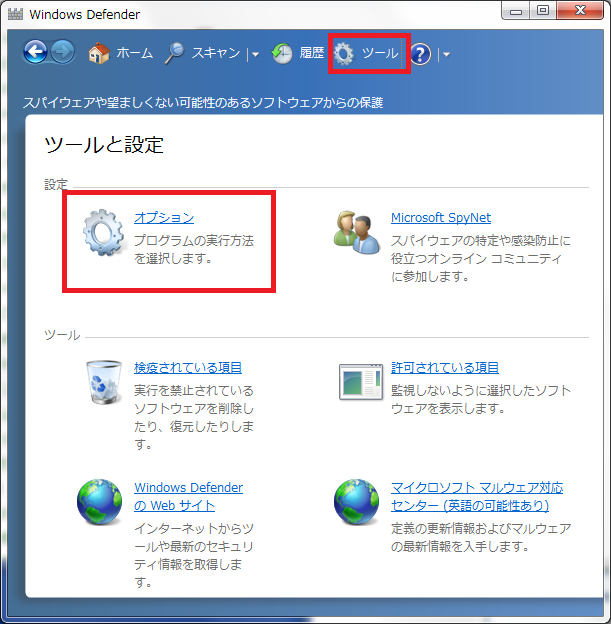611x624 pixels.
Task: Click description text 定義の更新情報およびマルウェア
Action: [481, 537]
